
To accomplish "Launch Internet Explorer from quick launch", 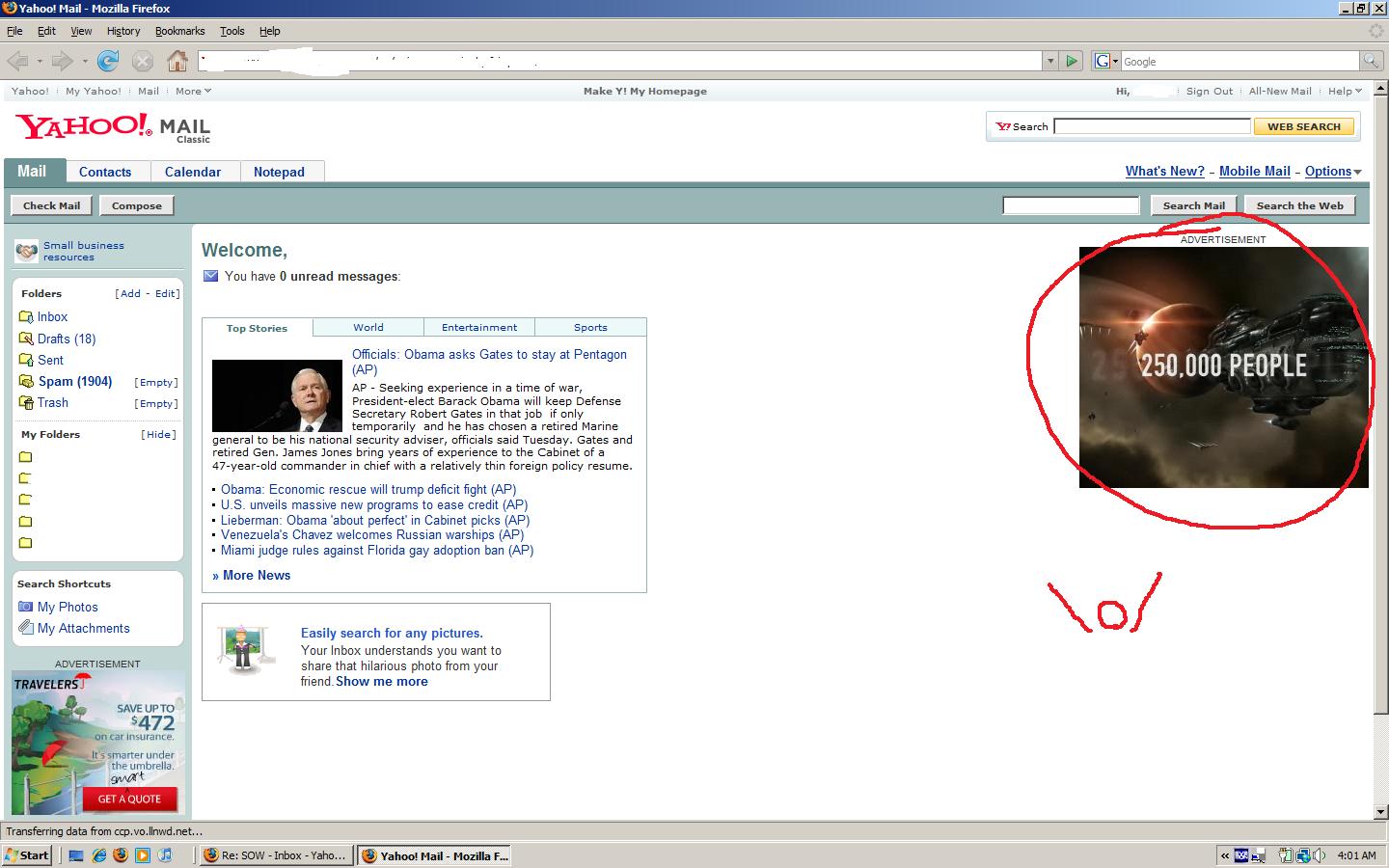I will (98, 854).
